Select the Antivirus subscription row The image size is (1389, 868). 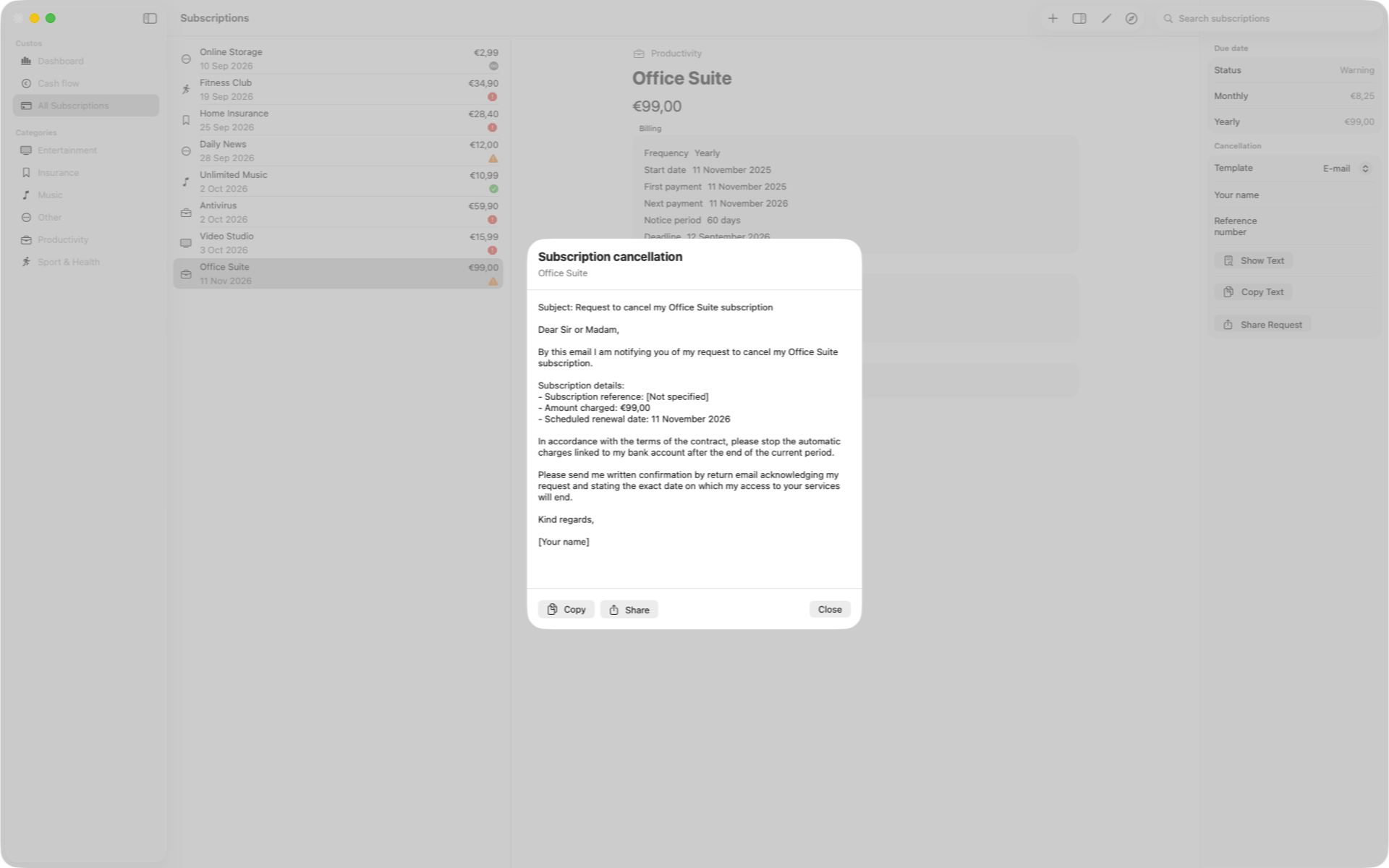tap(338, 213)
